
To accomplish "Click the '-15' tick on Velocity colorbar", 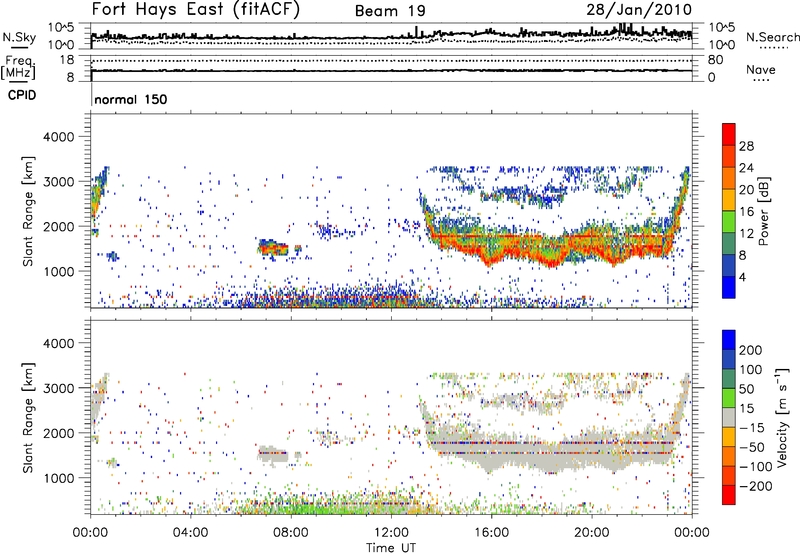I will click(x=752, y=427).
